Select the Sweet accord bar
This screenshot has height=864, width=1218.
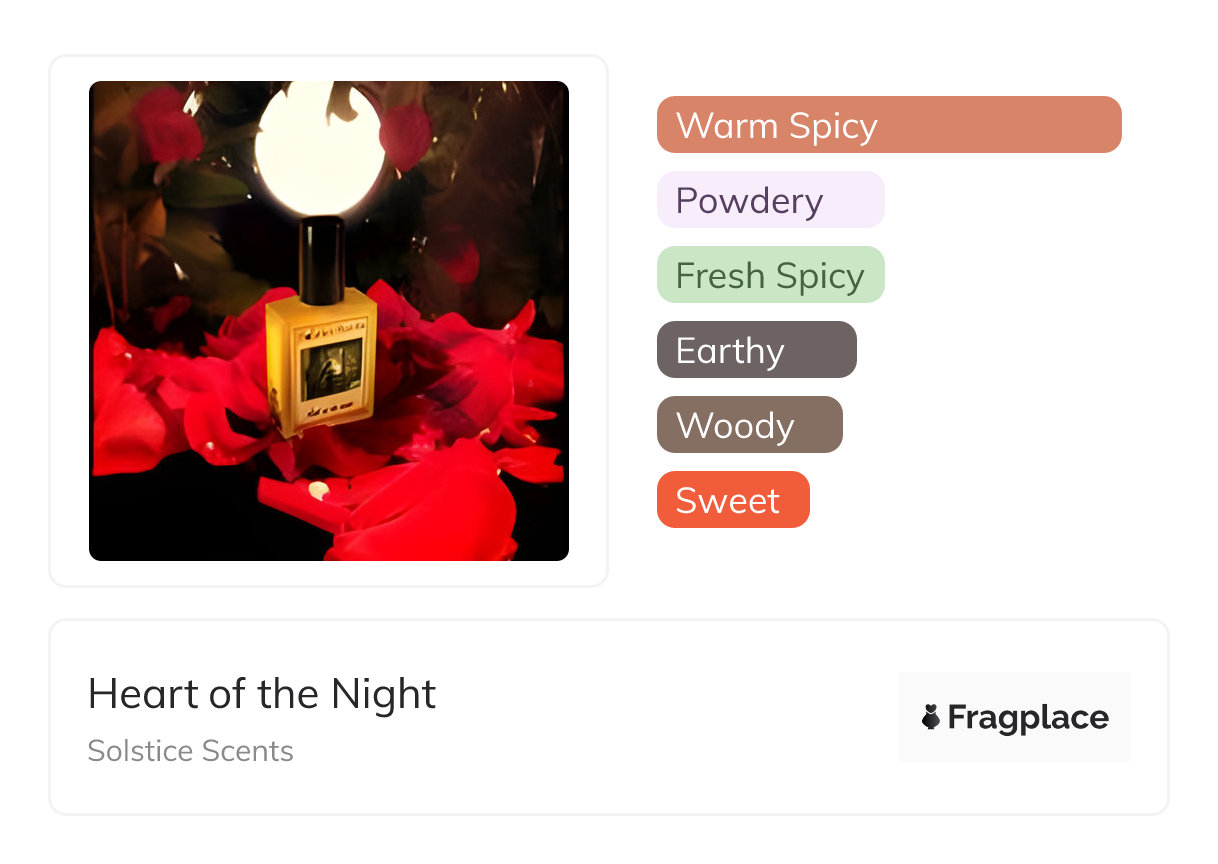(x=732, y=500)
